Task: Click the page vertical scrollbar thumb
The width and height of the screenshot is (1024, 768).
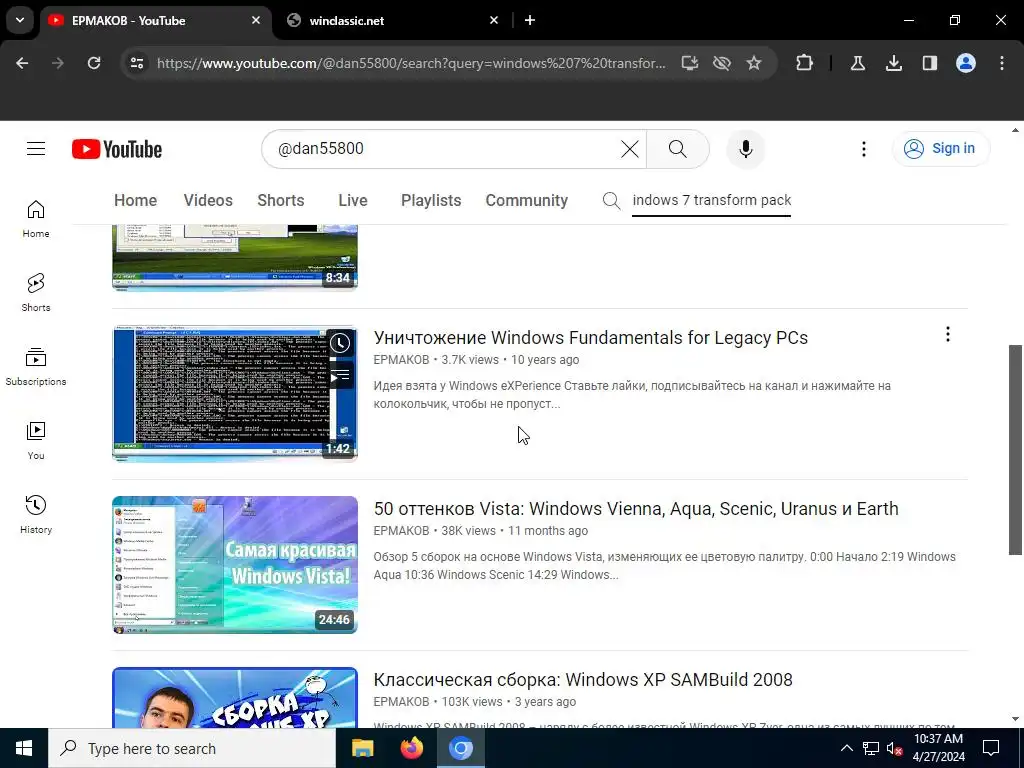Action: pyautogui.click(x=1016, y=450)
